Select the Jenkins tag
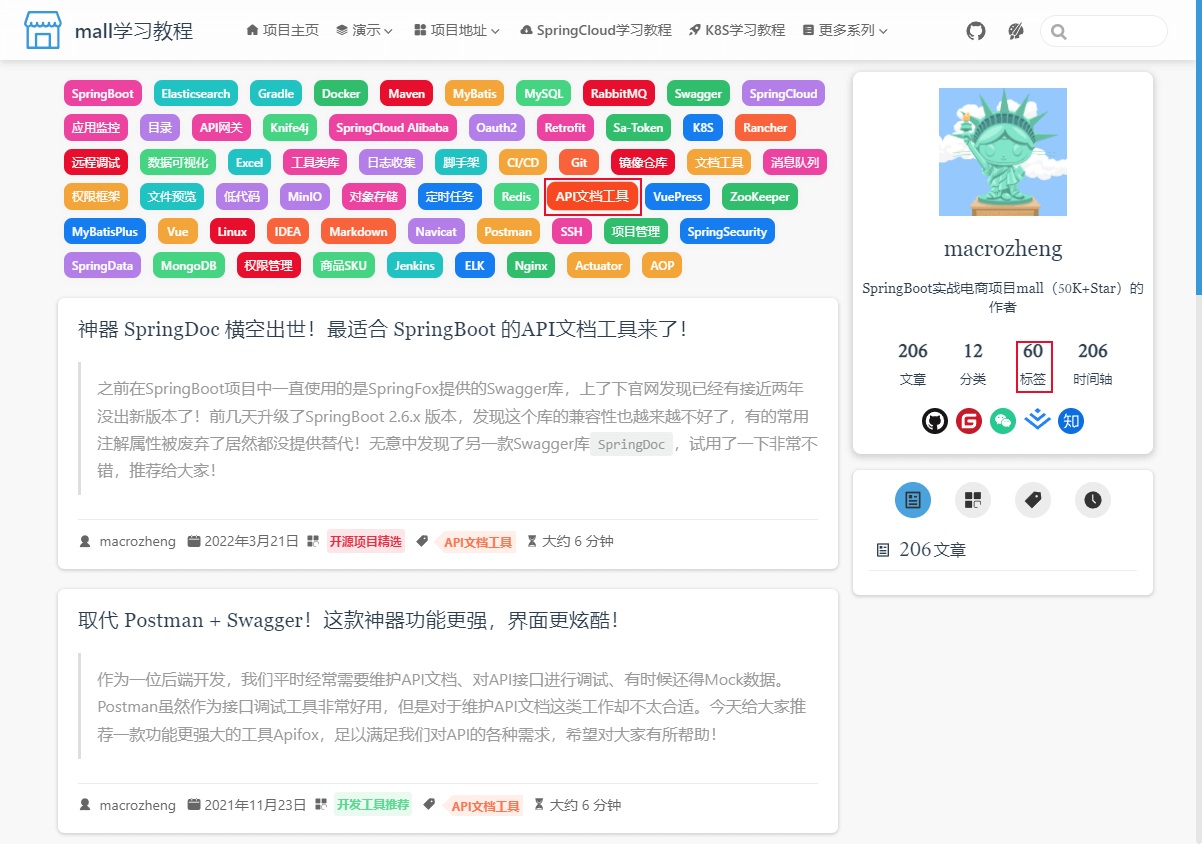Image resolution: width=1202 pixels, height=844 pixels. click(x=415, y=266)
